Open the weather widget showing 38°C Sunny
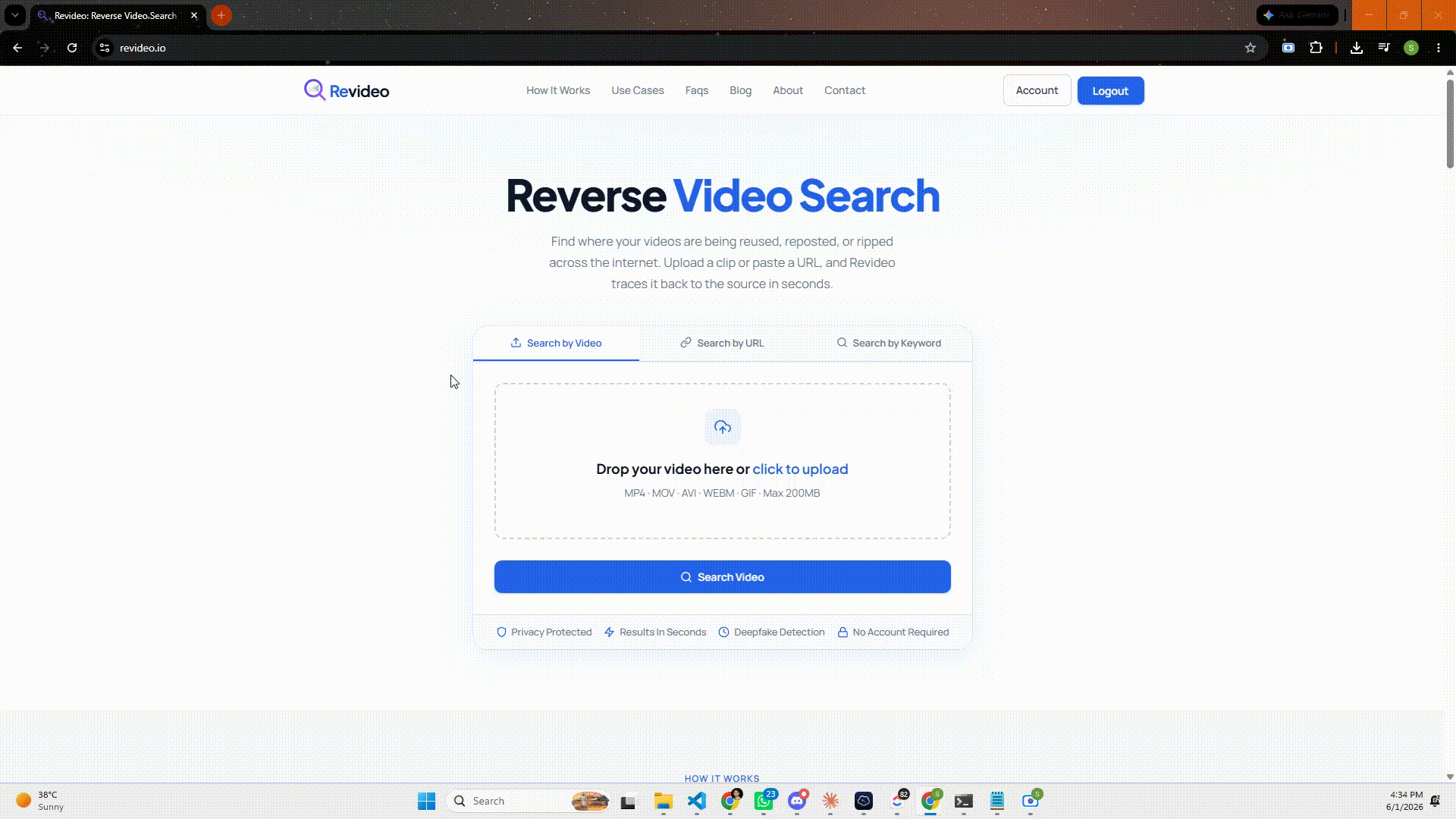 coord(40,801)
